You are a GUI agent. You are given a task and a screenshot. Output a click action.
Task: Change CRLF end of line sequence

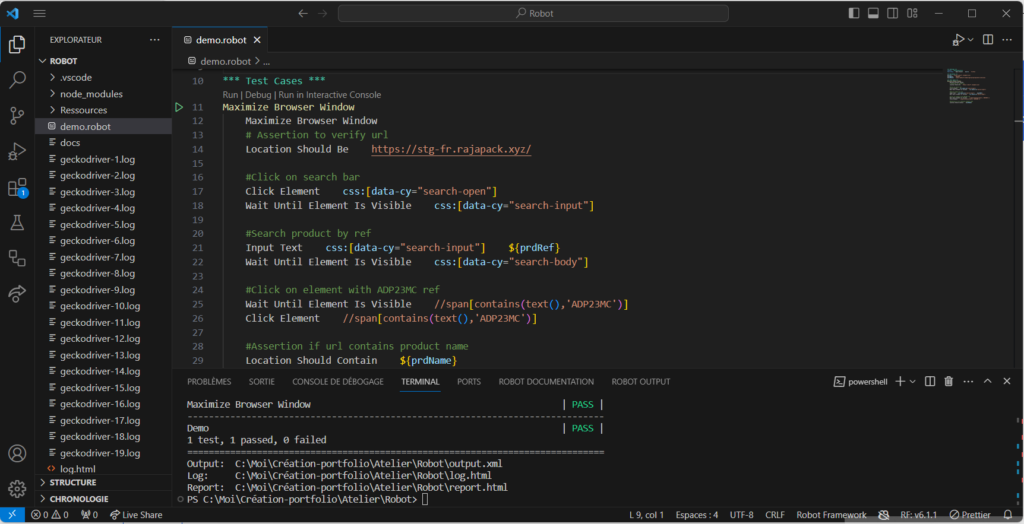[775, 515]
